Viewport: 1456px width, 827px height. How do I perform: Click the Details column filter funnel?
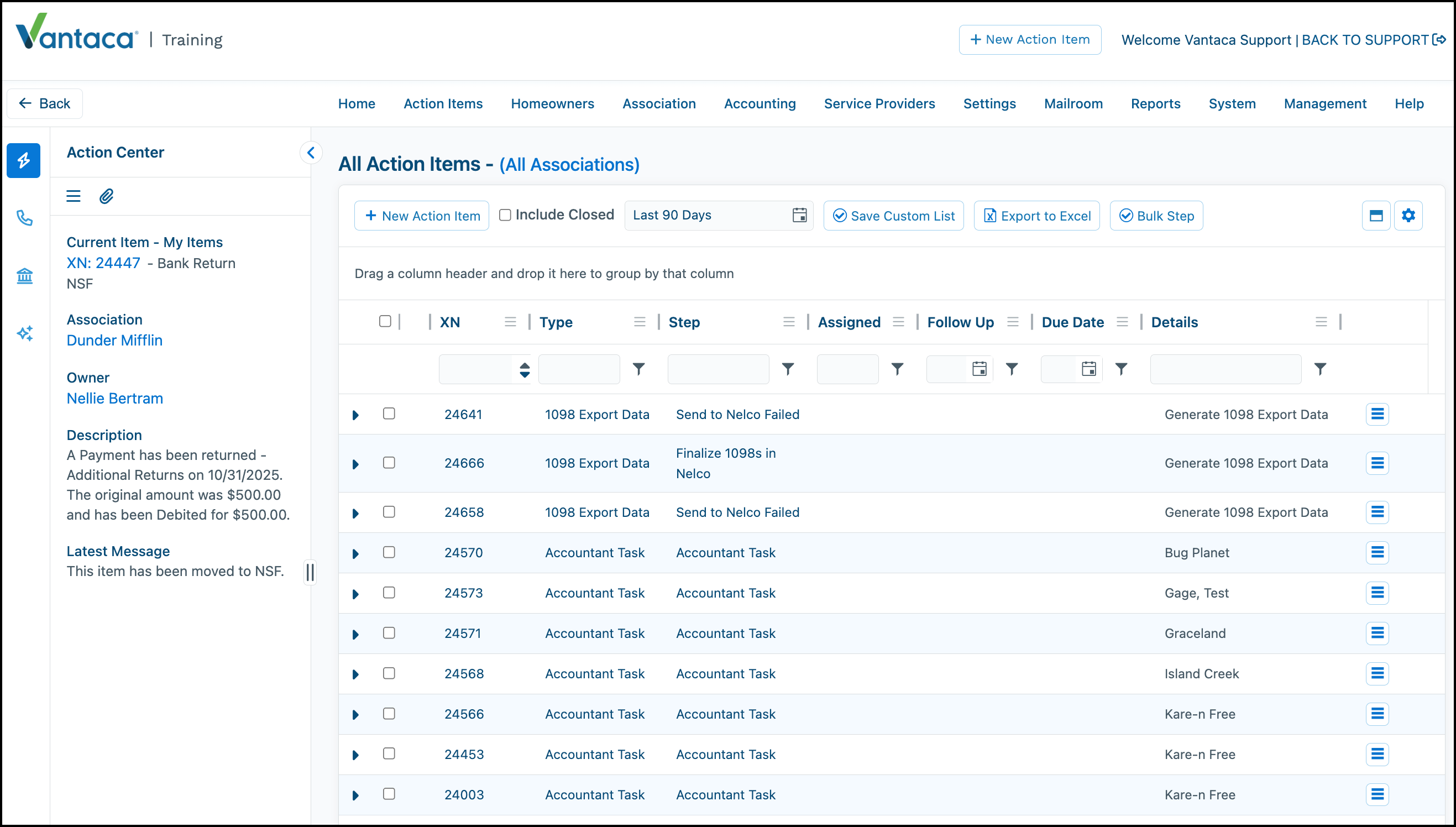coord(1321,369)
